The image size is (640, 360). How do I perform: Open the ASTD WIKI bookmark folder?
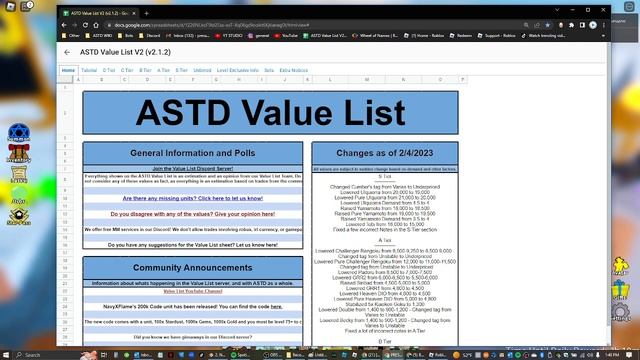99,36
